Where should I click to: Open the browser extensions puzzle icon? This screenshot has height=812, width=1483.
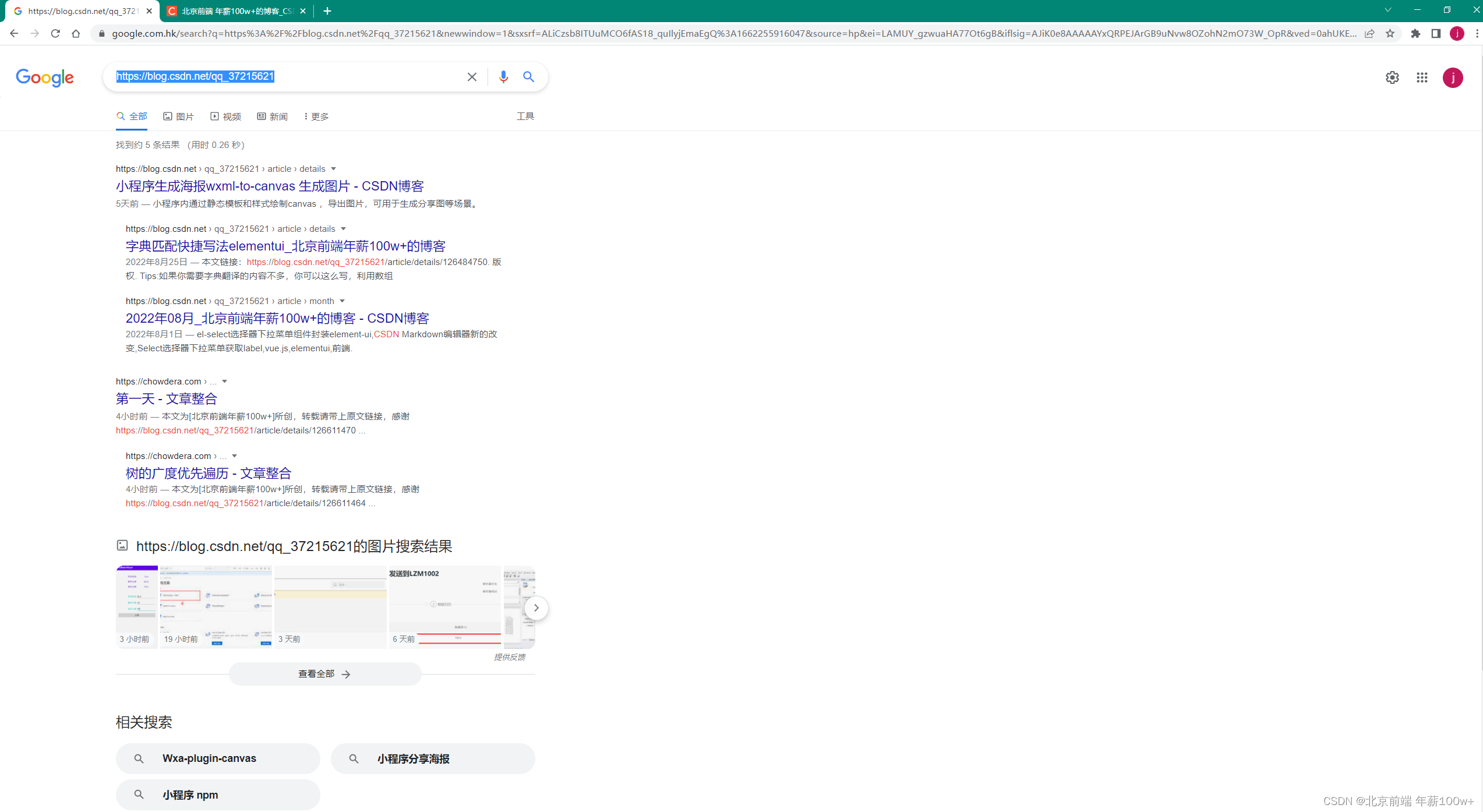(x=1417, y=33)
